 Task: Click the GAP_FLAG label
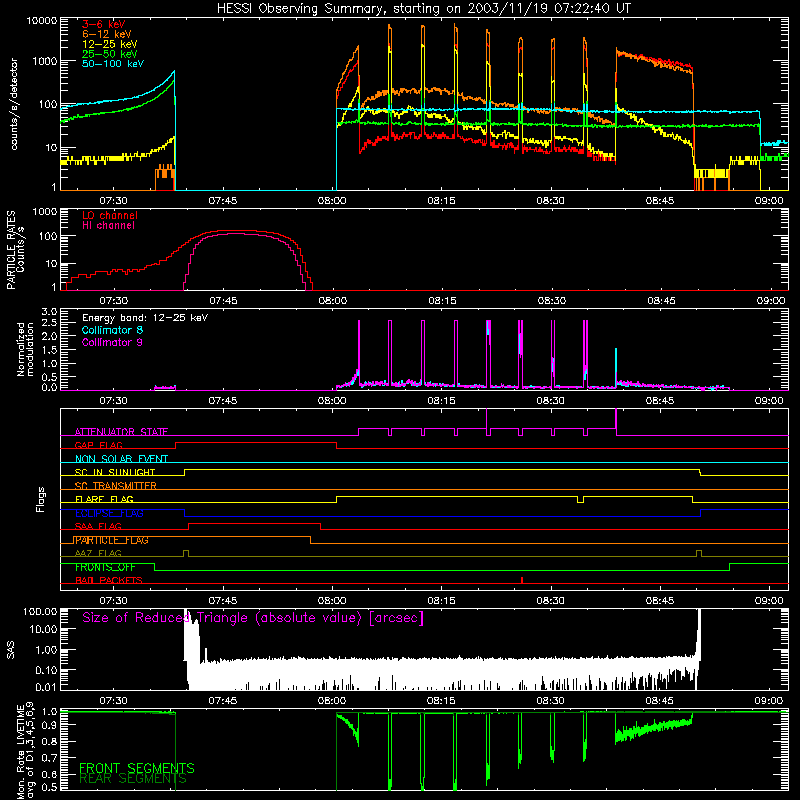(98, 445)
